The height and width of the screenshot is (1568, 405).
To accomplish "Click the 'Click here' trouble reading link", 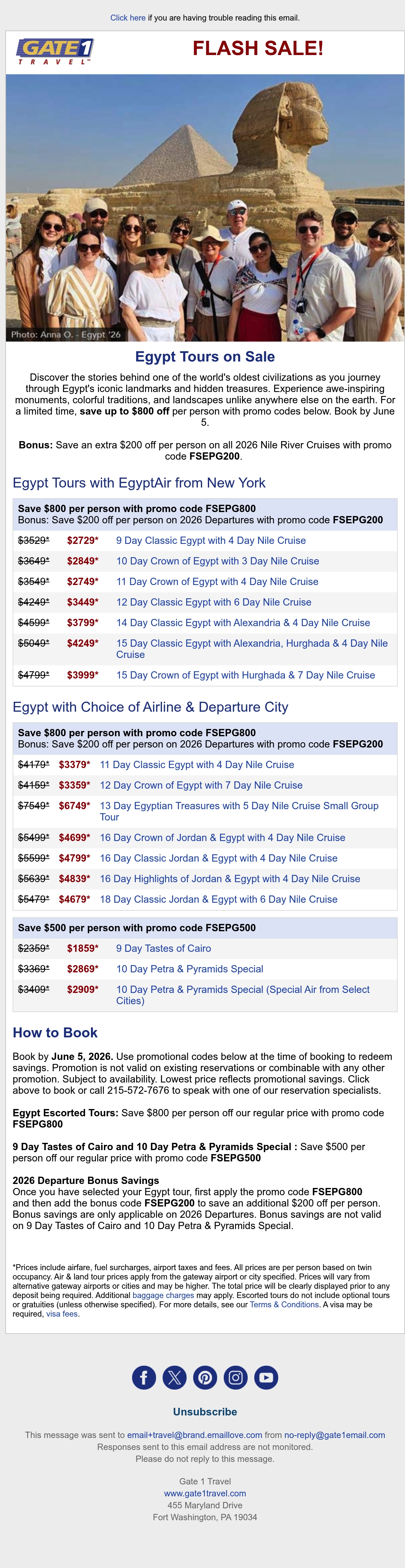I will [x=128, y=18].
